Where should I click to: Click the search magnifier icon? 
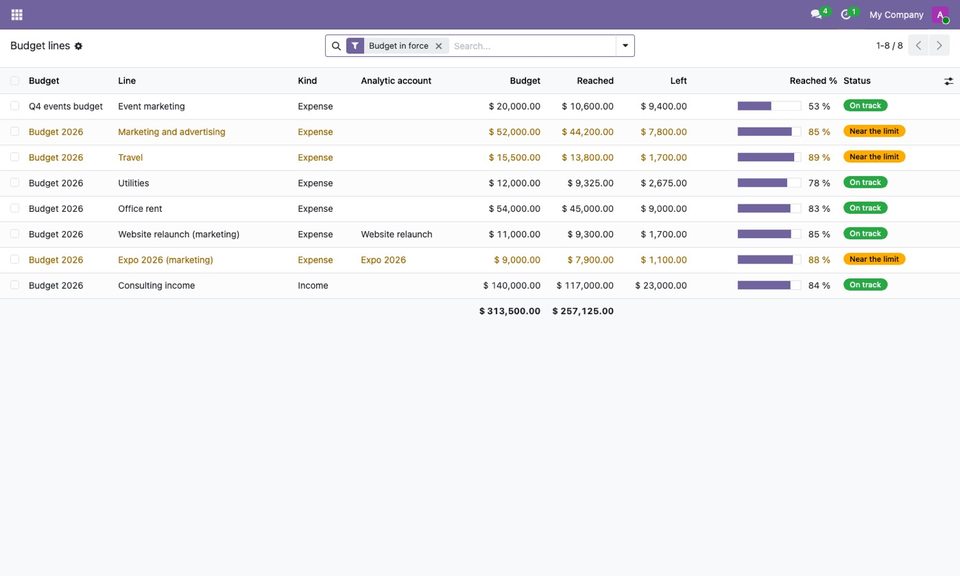pos(336,46)
